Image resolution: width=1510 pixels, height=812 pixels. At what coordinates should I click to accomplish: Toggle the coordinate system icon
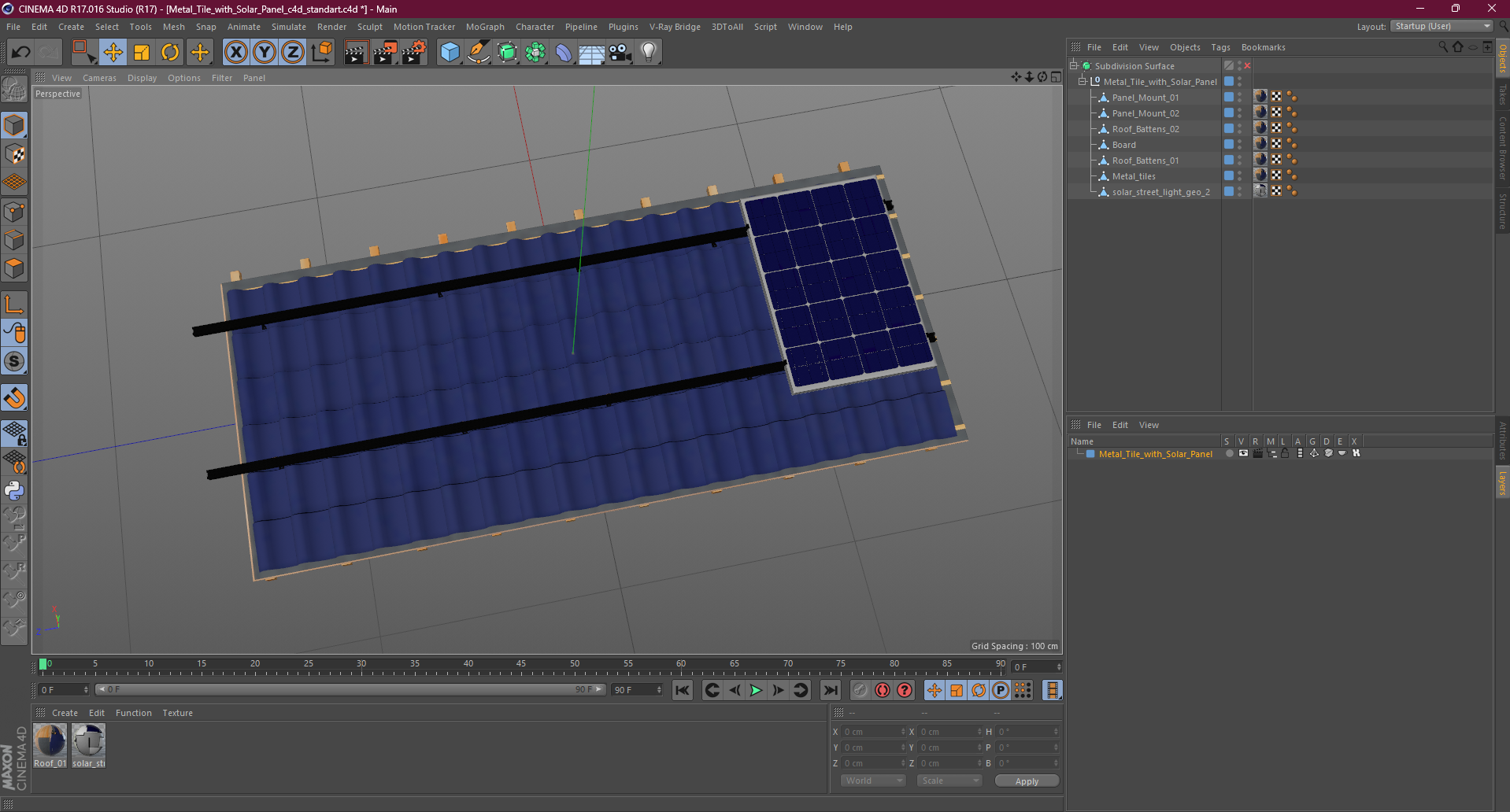(321, 53)
